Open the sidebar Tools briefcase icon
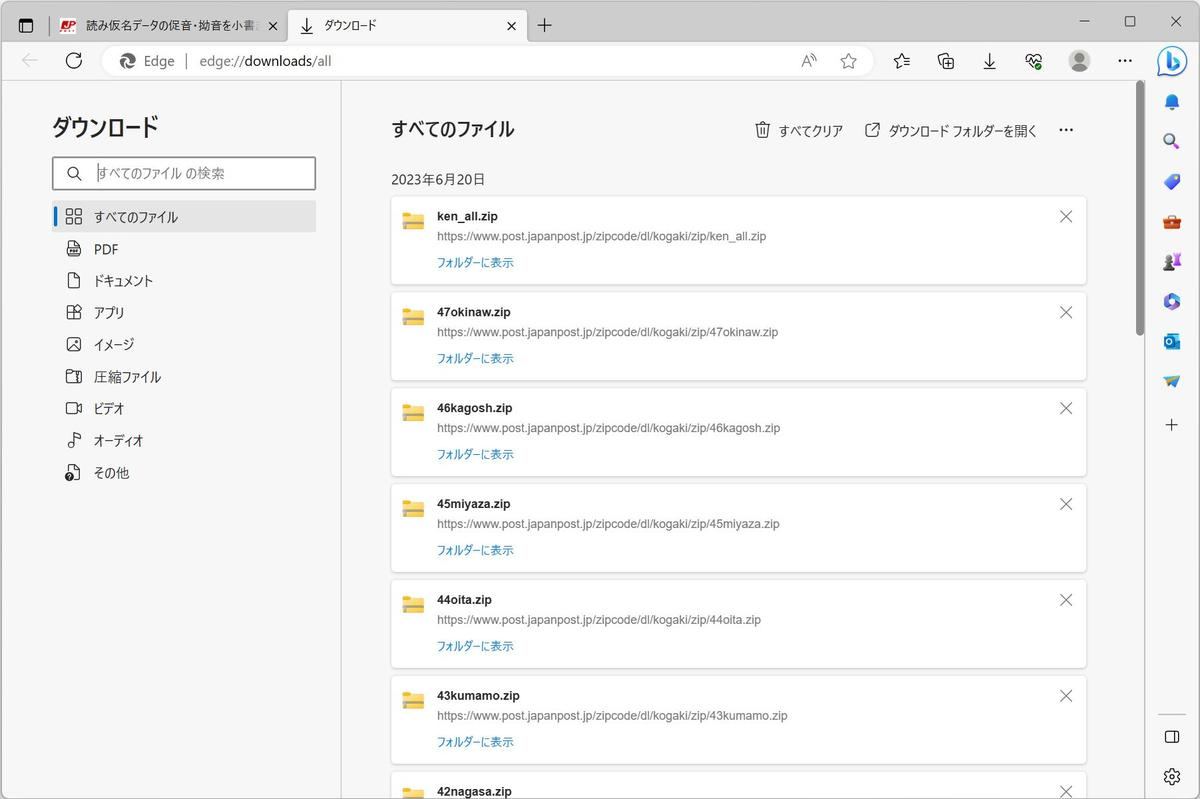Viewport: 1200px width, 799px height. 1171,221
